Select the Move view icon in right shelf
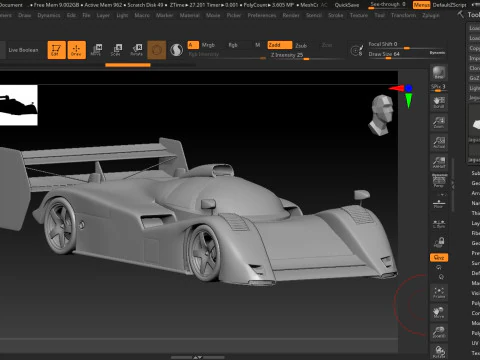 pyautogui.click(x=439, y=312)
